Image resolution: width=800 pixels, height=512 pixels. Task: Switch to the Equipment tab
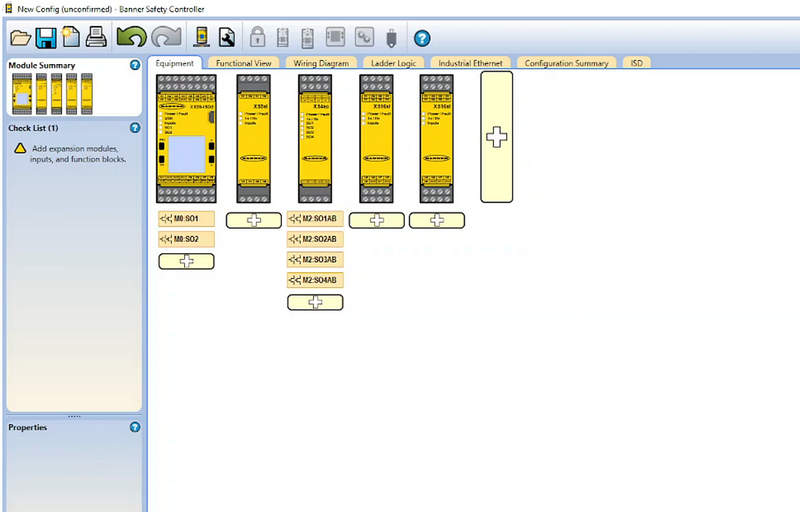pyautogui.click(x=174, y=63)
